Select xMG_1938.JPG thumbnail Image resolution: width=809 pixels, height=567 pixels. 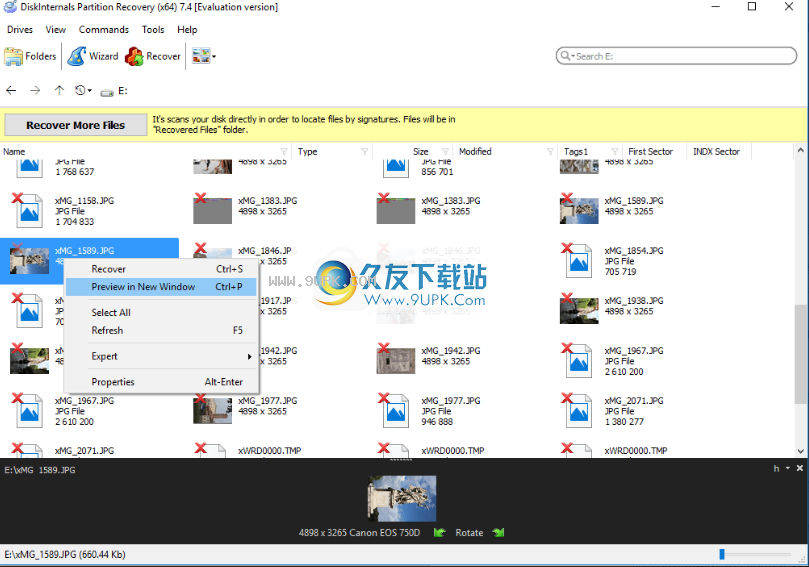(x=579, y=311)
